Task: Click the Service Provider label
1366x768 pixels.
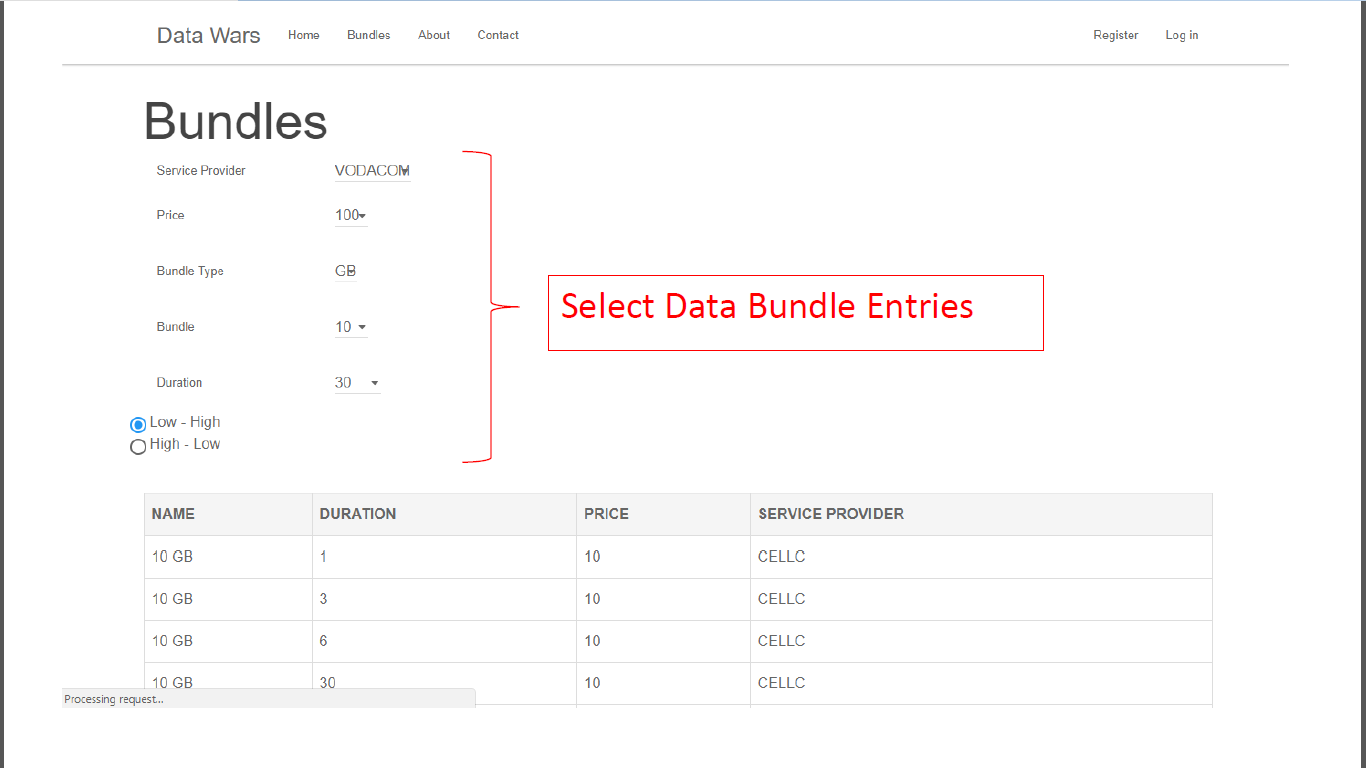Action: (201, 171)
